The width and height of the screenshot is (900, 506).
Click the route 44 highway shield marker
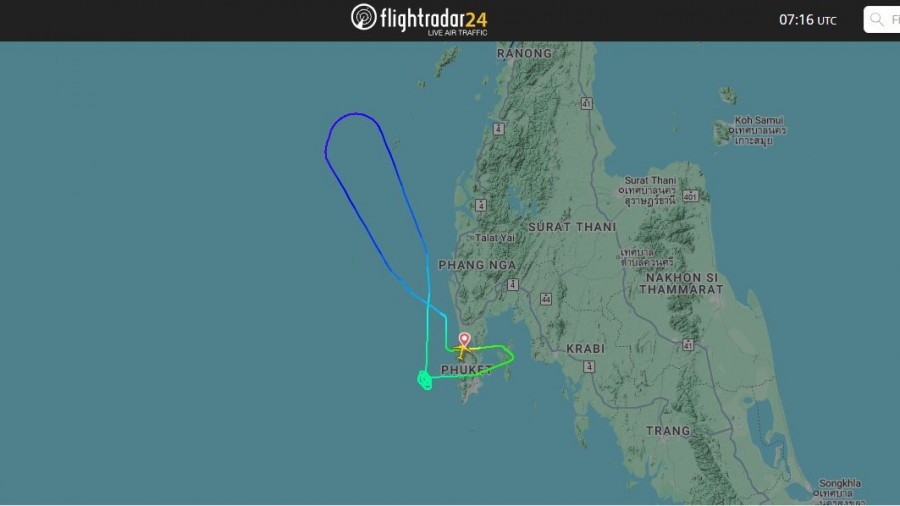pos(546,299)
